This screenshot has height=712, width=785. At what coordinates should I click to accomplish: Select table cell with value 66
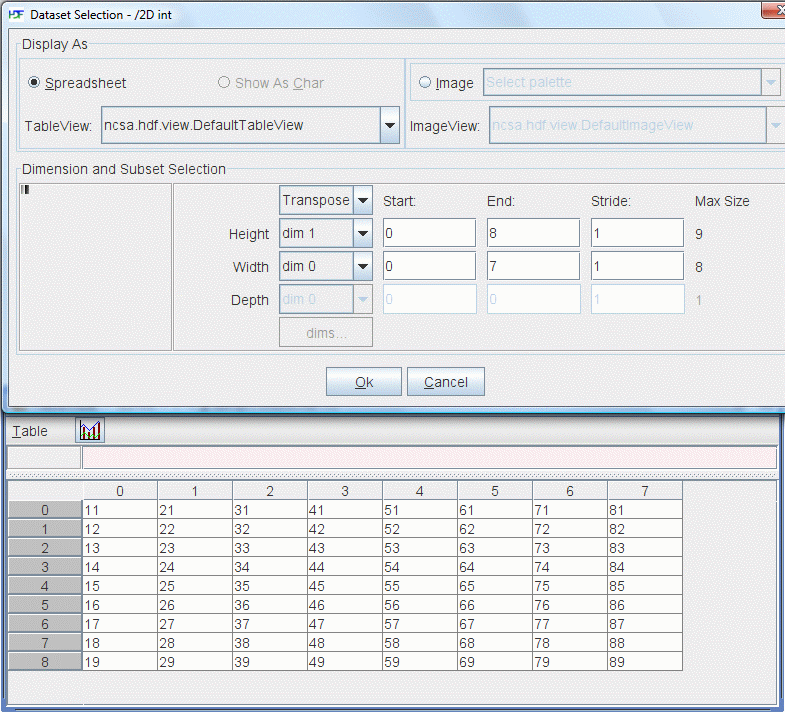495,605
